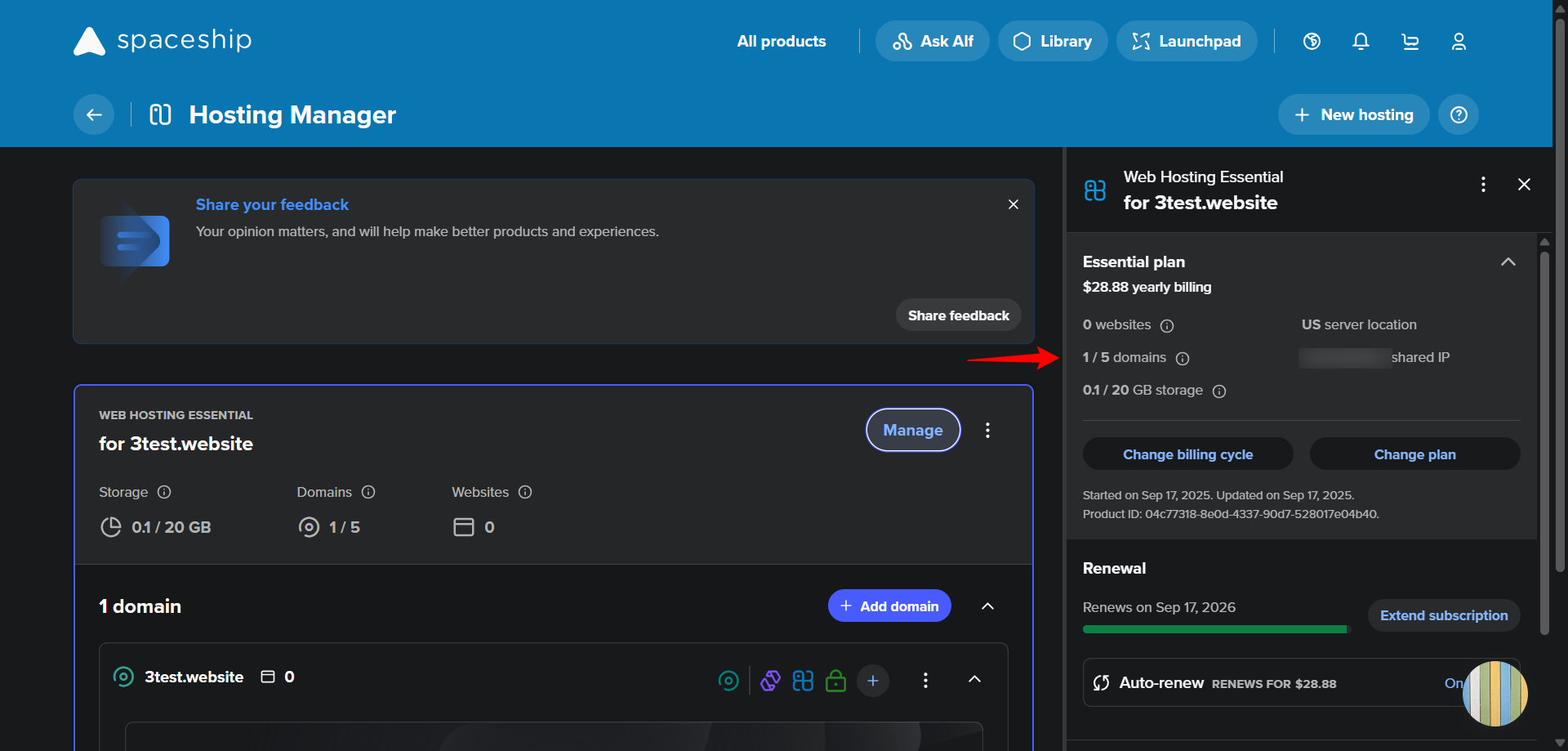Click the back arrow beside Hosting Manager
1568x751 pixels.
[93, 114]
